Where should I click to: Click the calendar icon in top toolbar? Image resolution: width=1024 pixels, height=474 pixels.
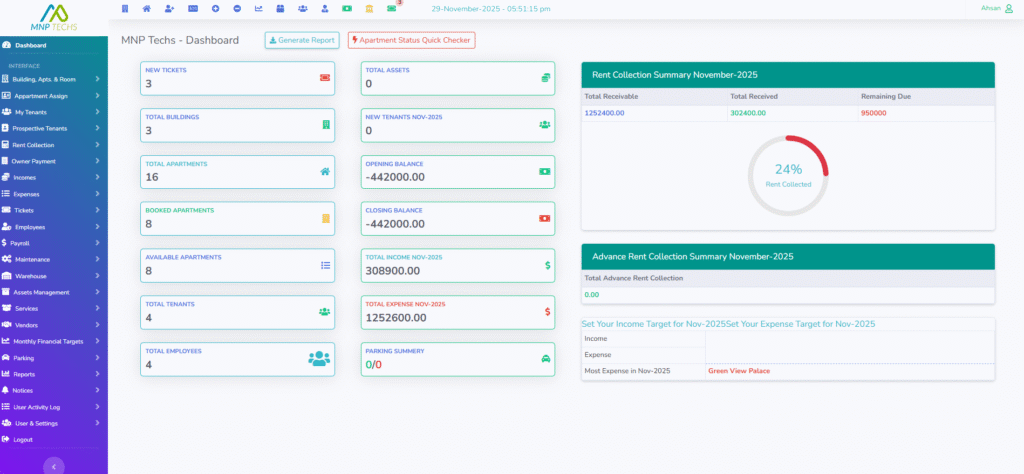(280, 8)
